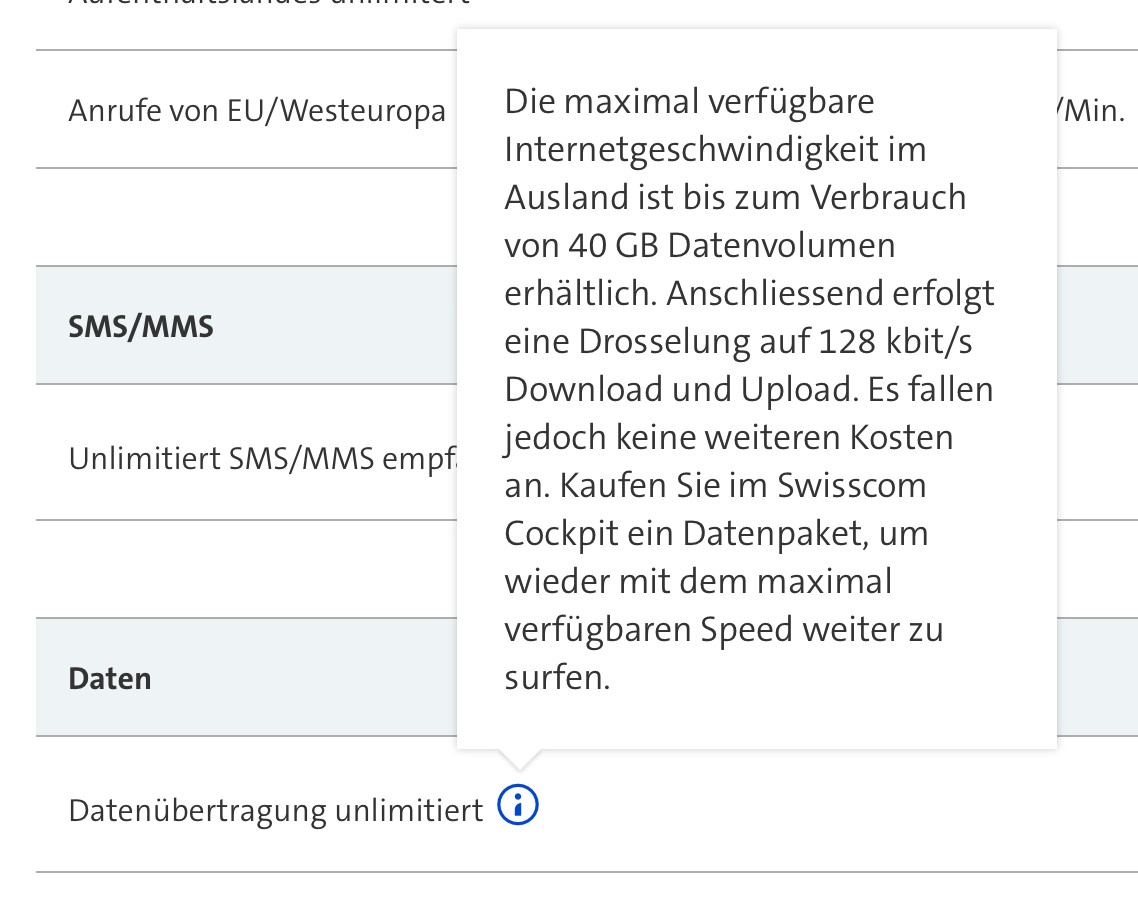Image resolution: width=1138 pixels, height=910 pixels.
Task: Click the 'Unlimitiert SMS/MMS' row text
Action: coord(262,460)
